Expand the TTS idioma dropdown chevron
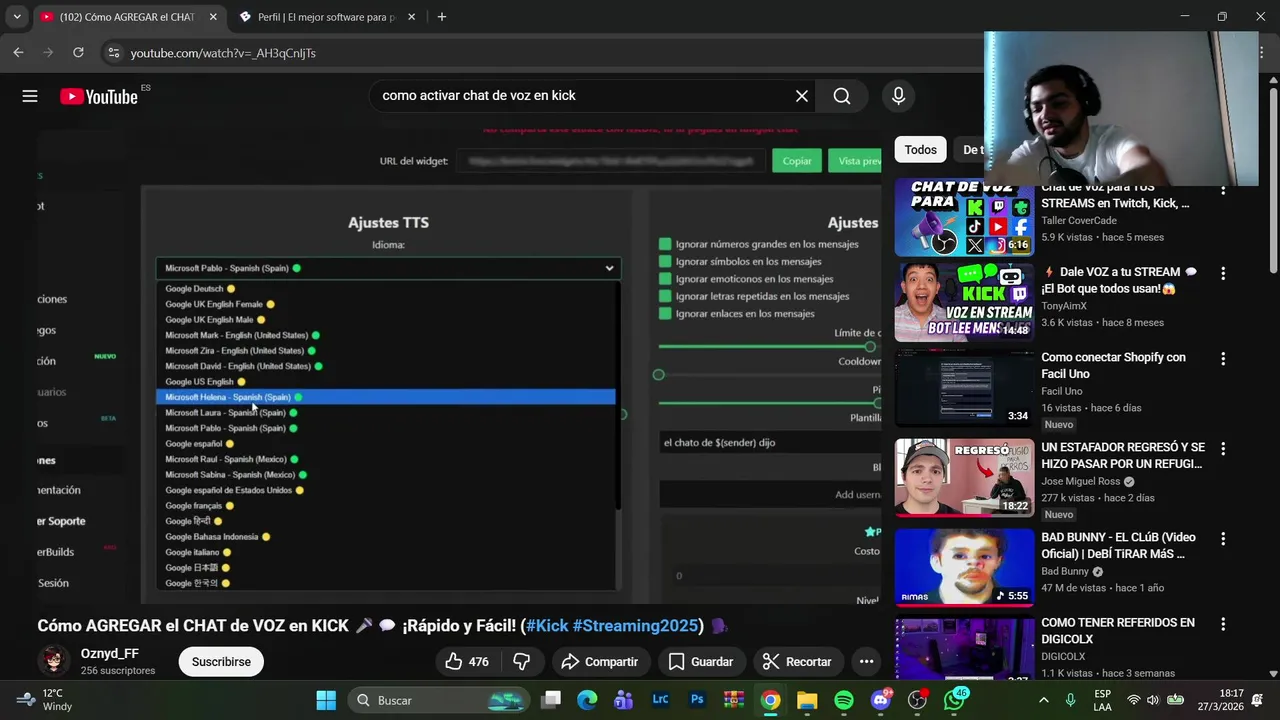Viewport: 1280px width, 720px height. 609,268
